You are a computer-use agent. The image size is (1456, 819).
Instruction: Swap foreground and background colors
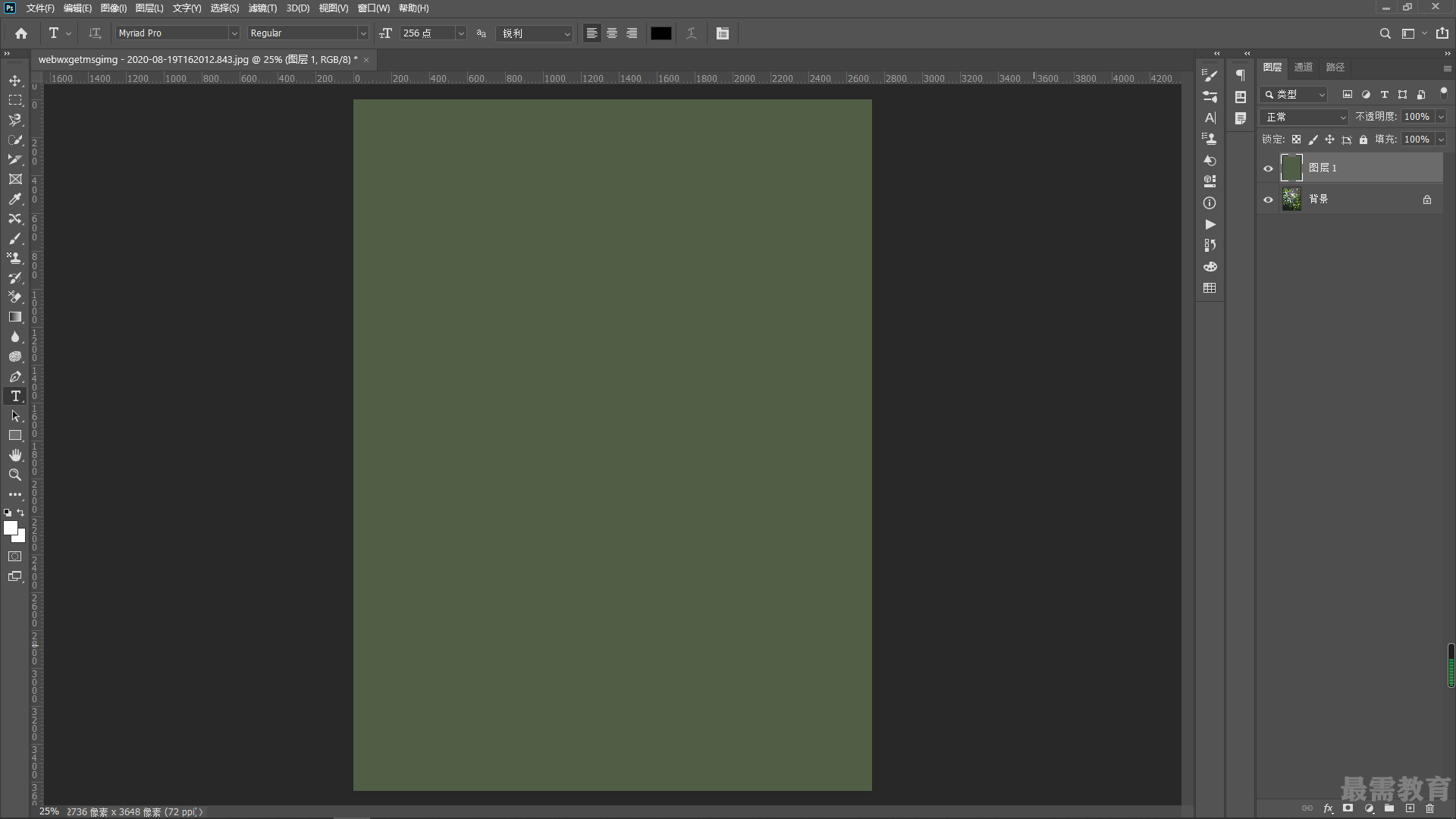pos(20,513)
